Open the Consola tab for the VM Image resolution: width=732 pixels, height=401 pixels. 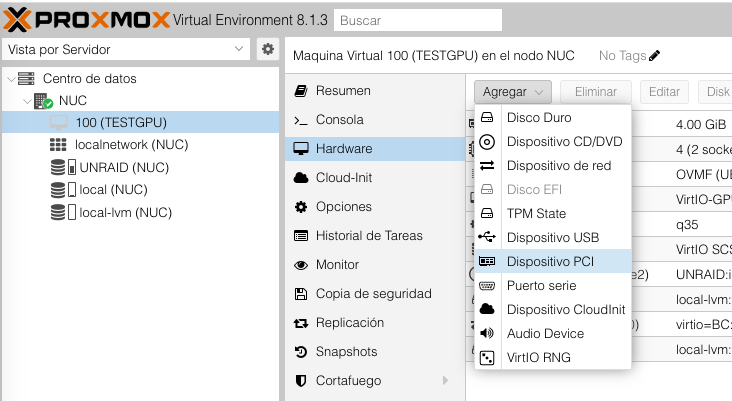[x=339, y=120]
